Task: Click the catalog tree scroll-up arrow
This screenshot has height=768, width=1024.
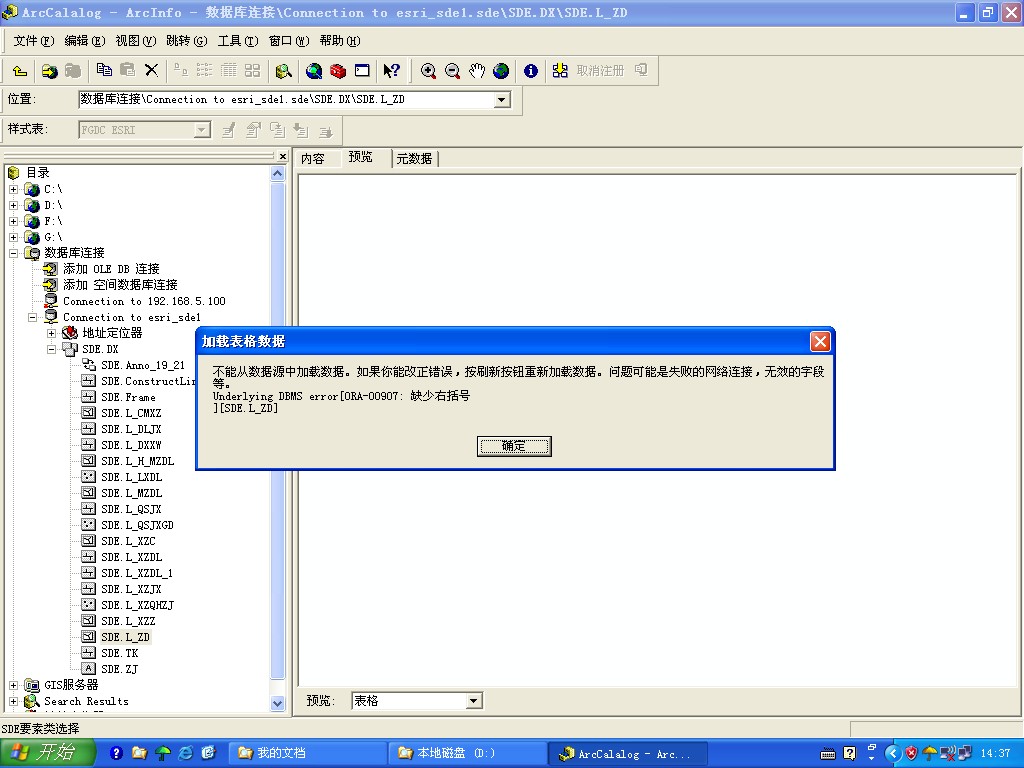Action: coord(278,174)
